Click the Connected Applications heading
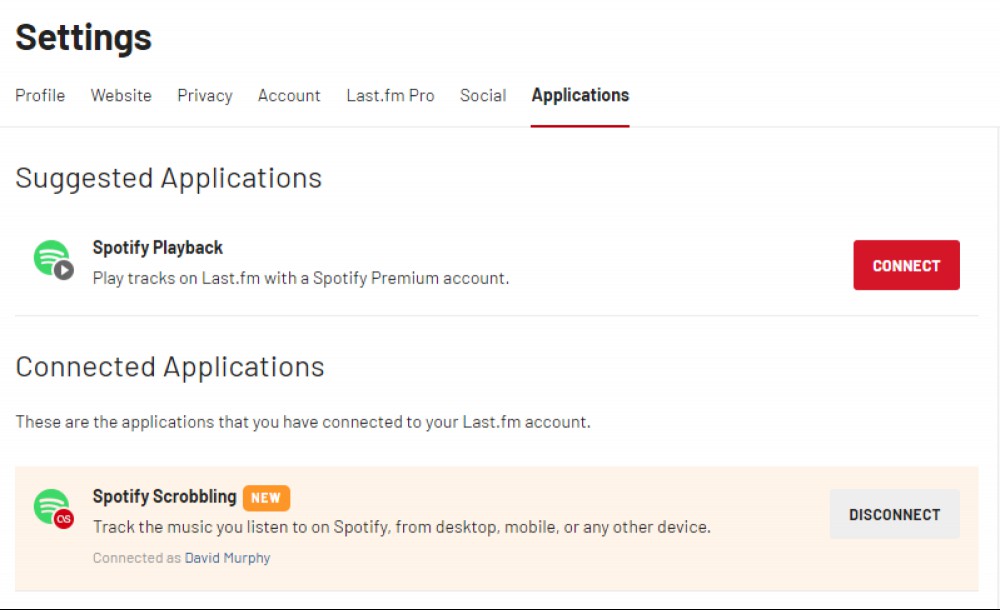The image size is (1000, 610). point(170,367)
